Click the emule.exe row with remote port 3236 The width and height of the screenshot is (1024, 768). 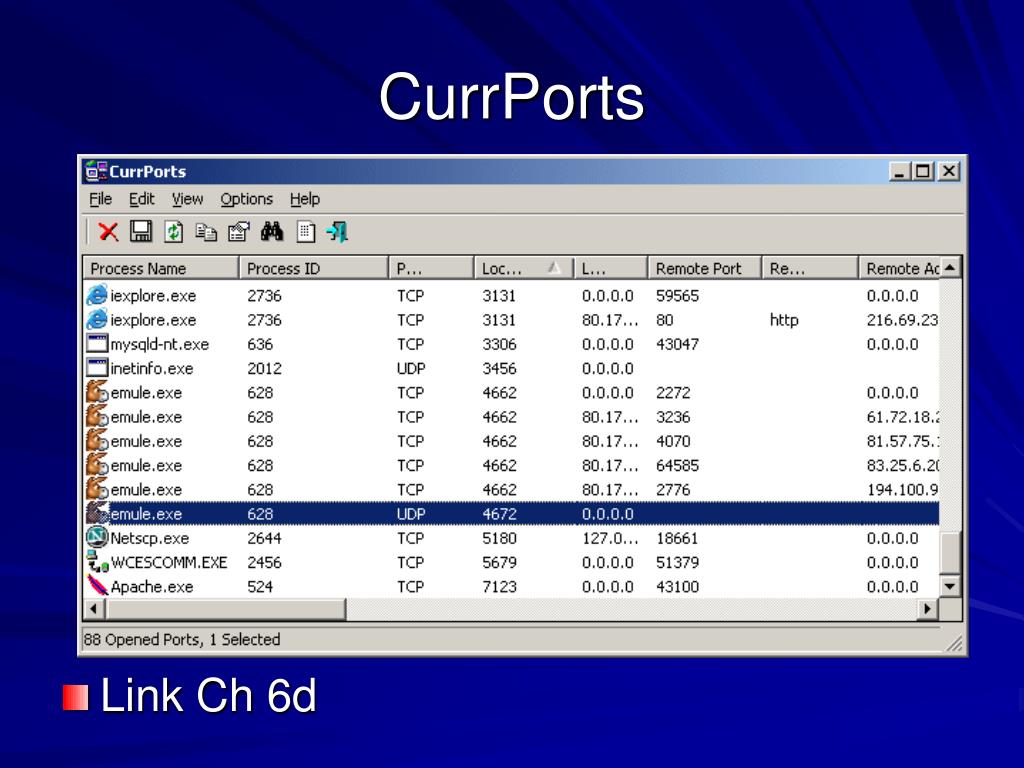(511, 417)
